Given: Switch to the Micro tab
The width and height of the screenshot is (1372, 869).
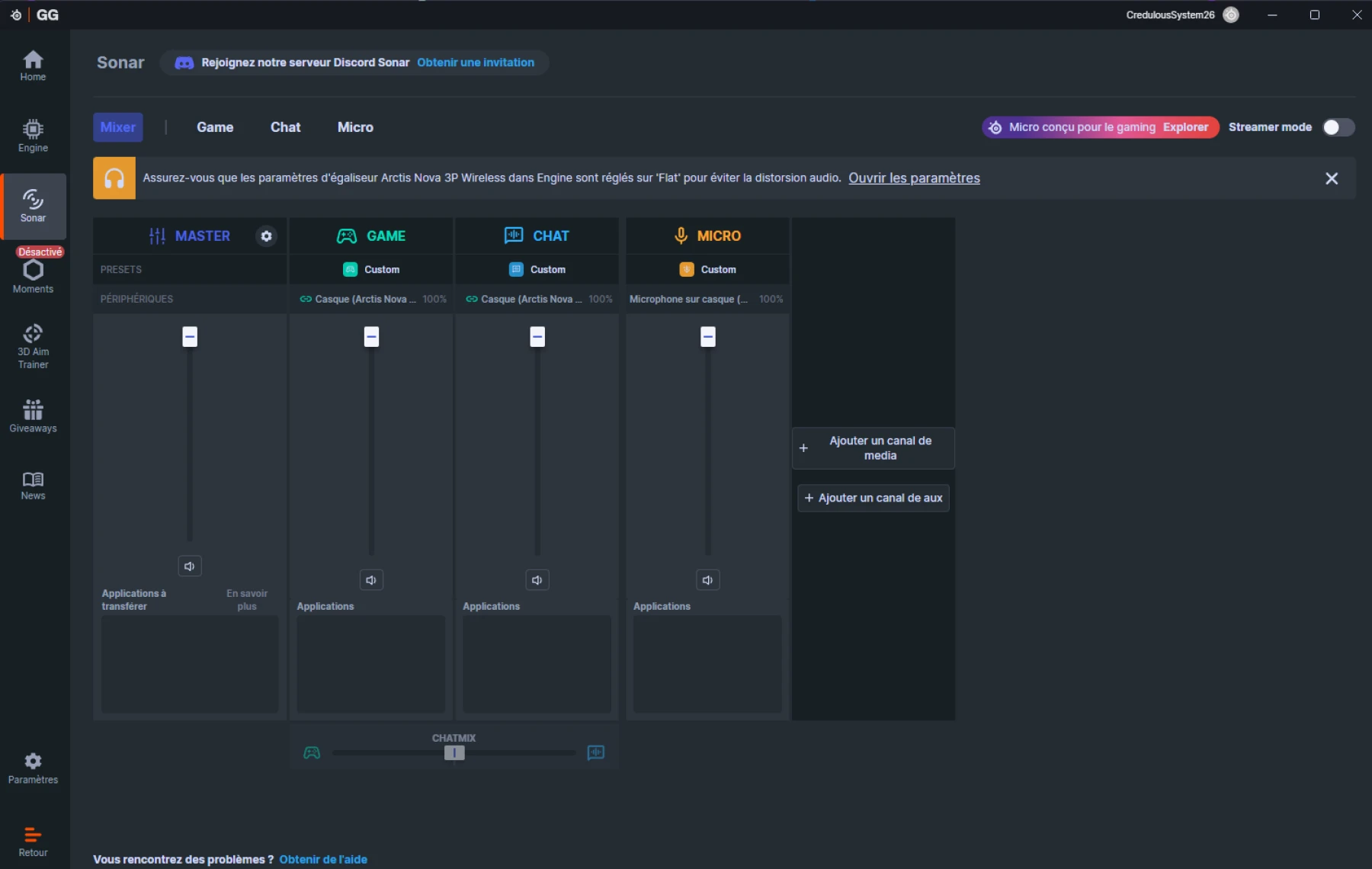Looking at the screenshot, I should [354, 127].
